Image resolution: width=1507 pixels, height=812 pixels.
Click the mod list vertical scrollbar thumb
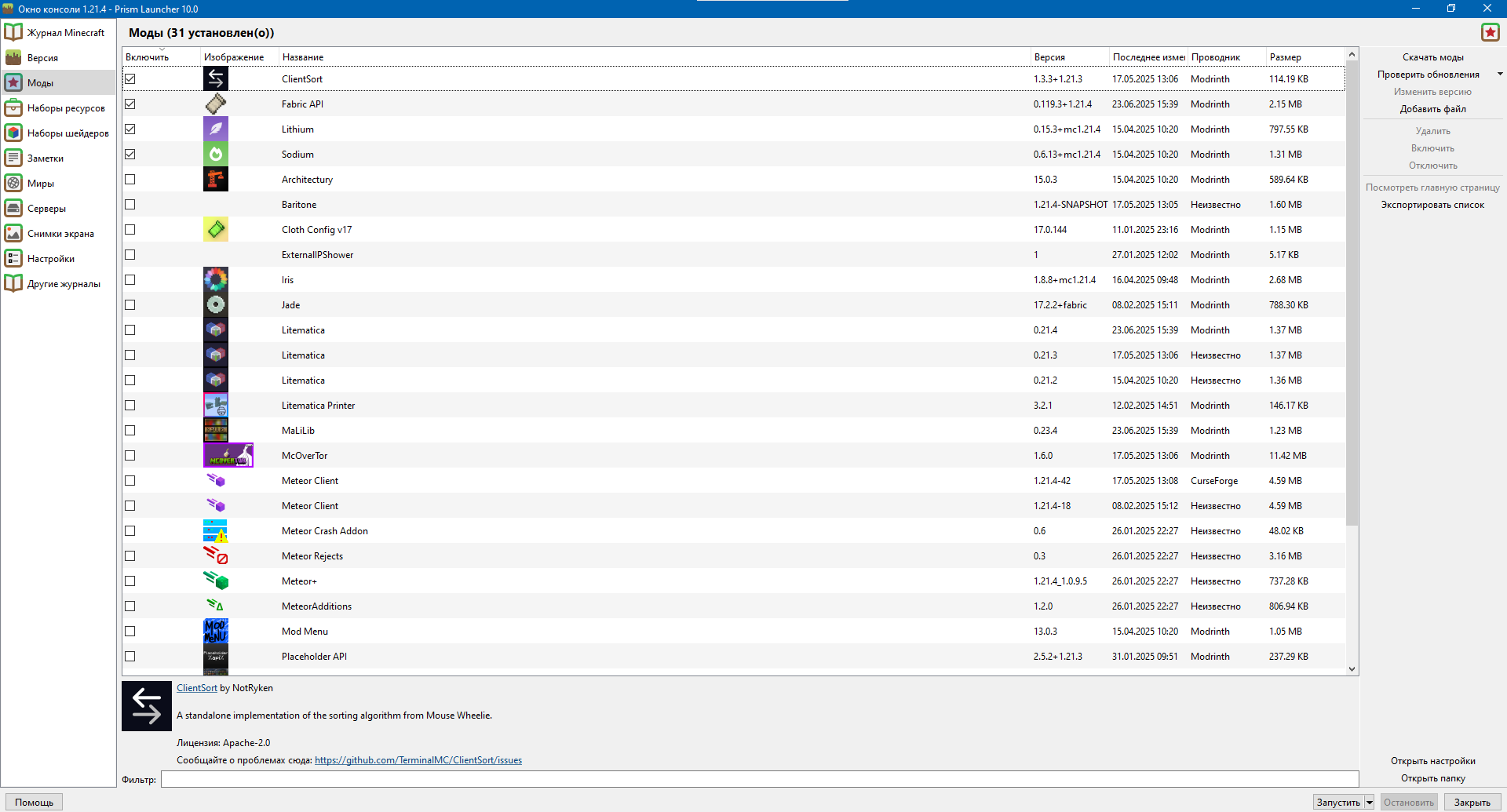click(x=1352, y=292)
